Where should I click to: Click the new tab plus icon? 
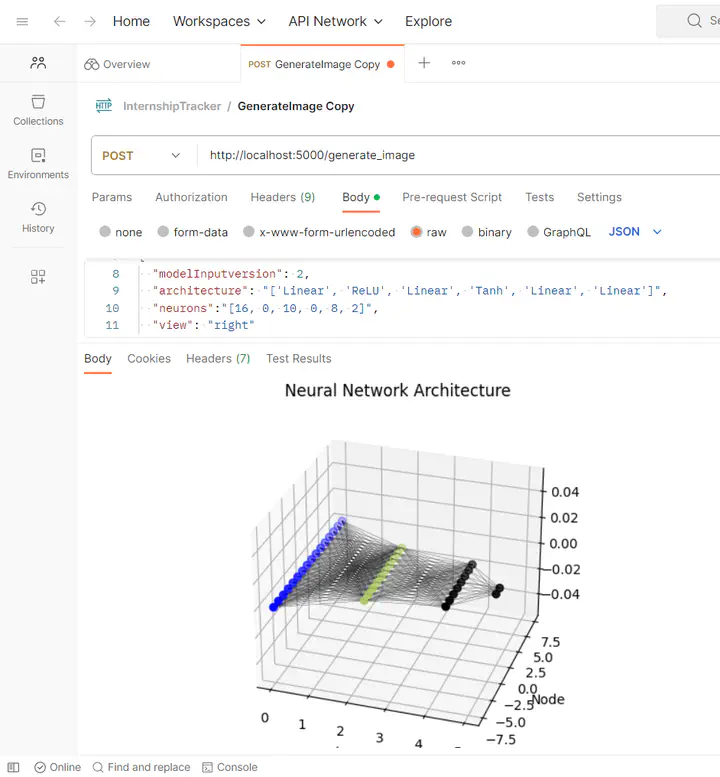(424, 63)
